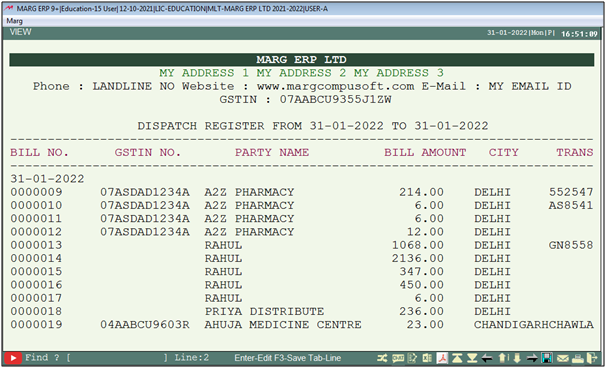
Task: Click the GSTIN NO. column header
Action: pyautogui.click(x=147, y=152)
